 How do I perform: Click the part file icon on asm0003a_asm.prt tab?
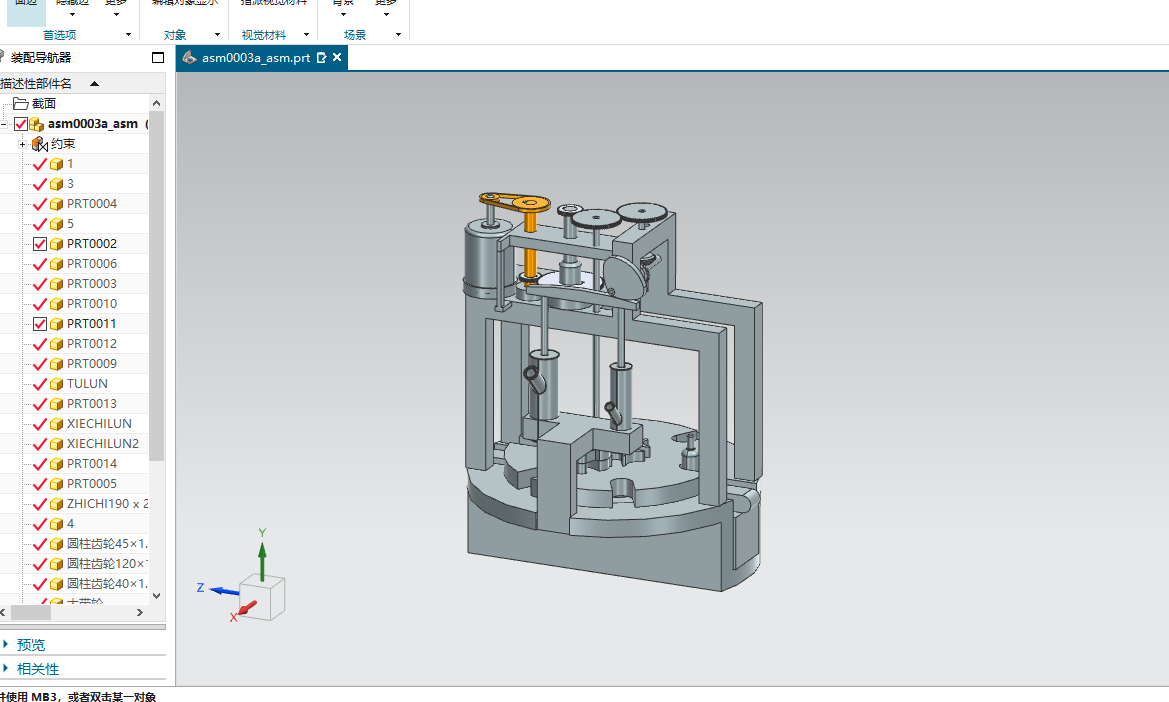coord(189,57)
